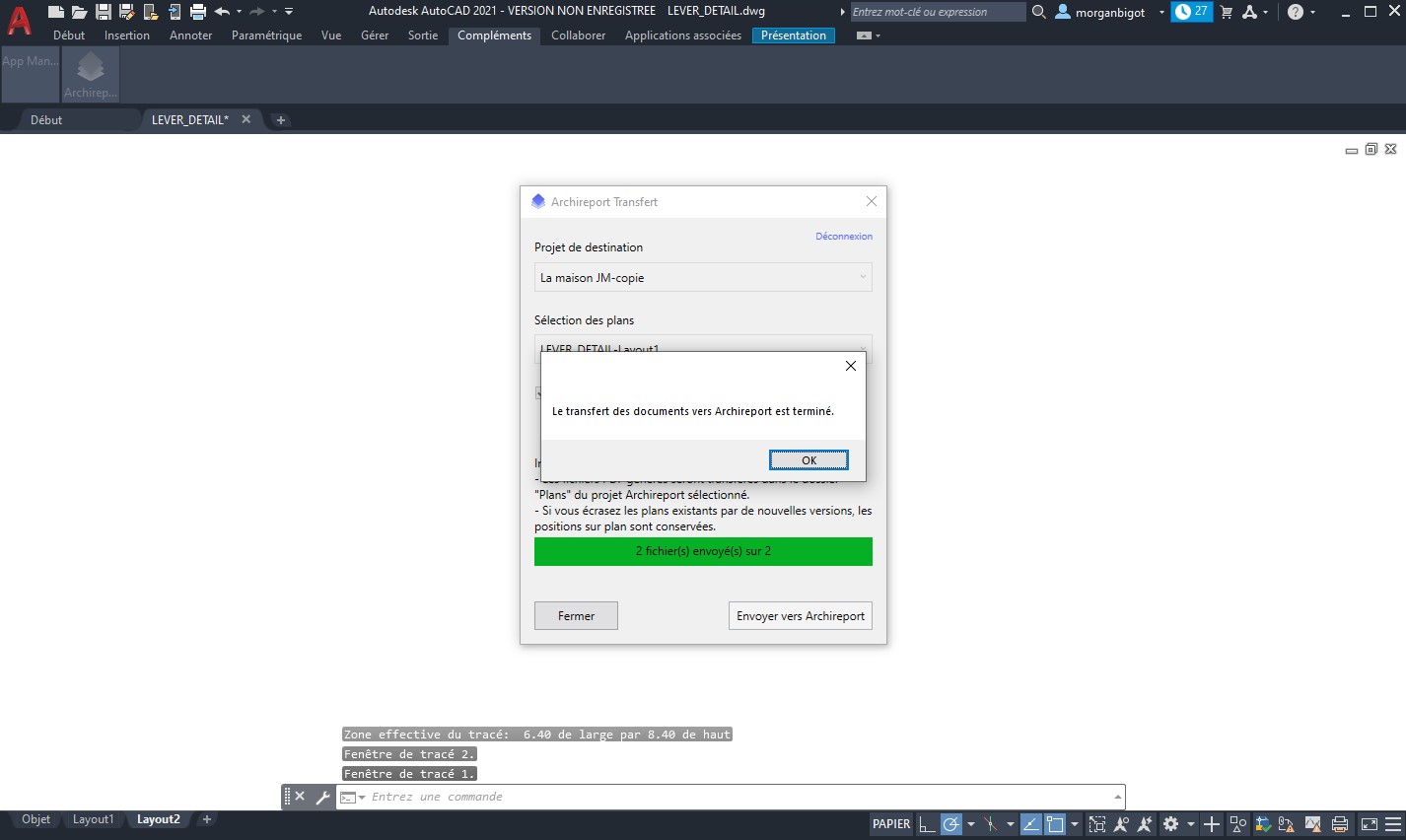The height and width of the screenshot is (840, 1406).
Task: Launch the App Manager ribbon button
Action: click(31, 74)
